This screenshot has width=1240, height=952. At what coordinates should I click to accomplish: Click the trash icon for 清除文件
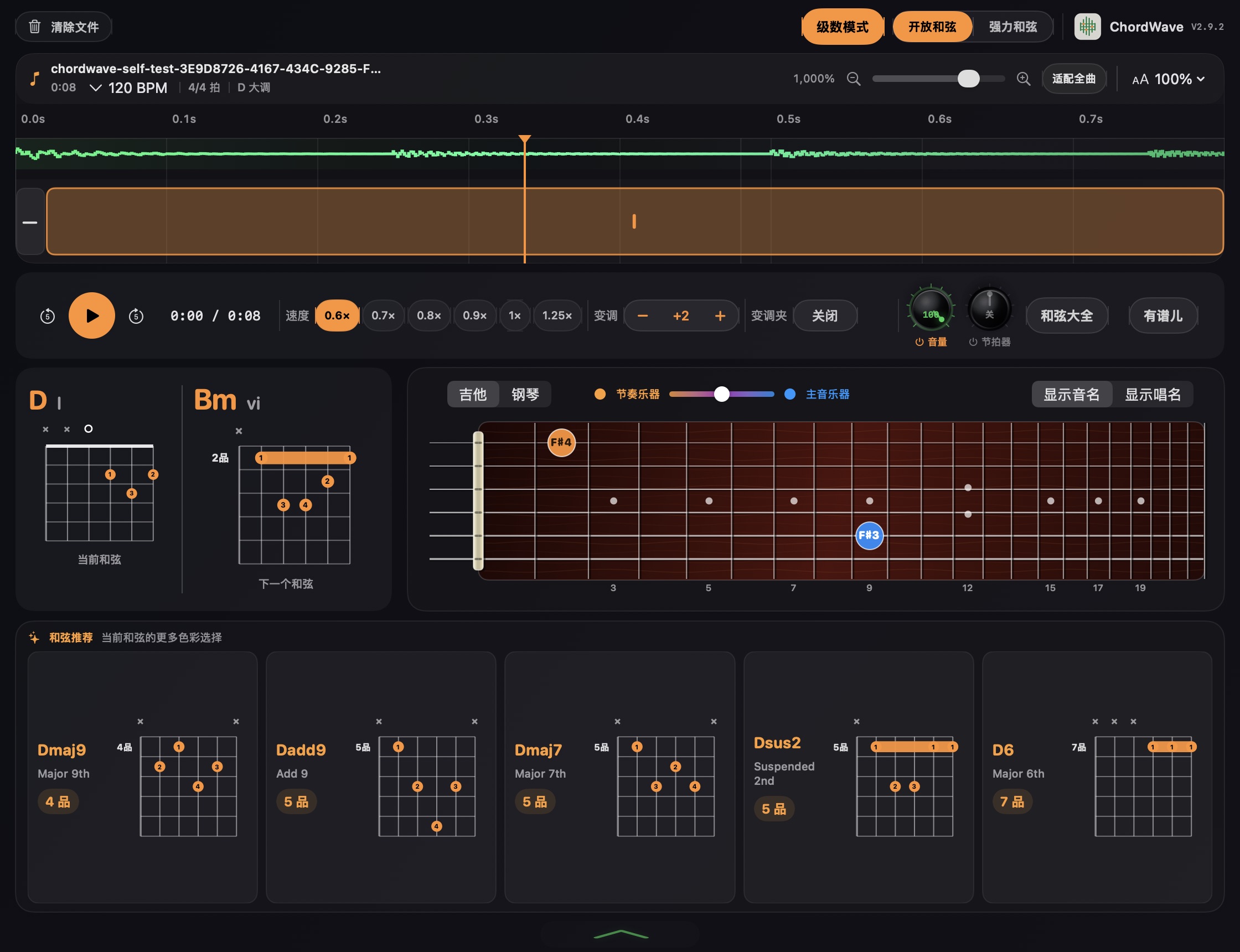tap(34, 27)
